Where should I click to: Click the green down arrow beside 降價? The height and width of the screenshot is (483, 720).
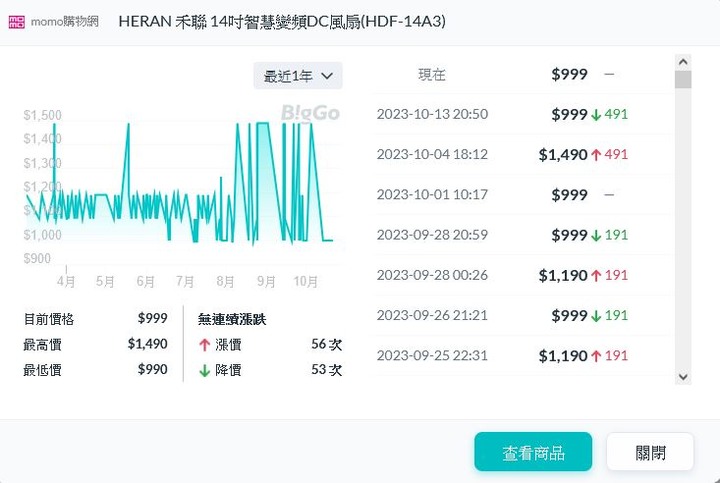(204, 371)
